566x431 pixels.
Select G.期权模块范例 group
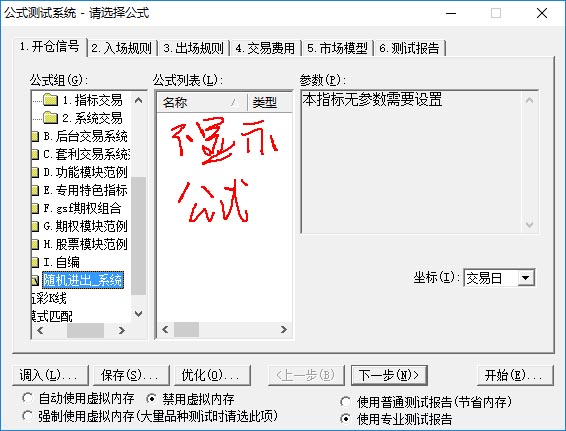[85, 226]
